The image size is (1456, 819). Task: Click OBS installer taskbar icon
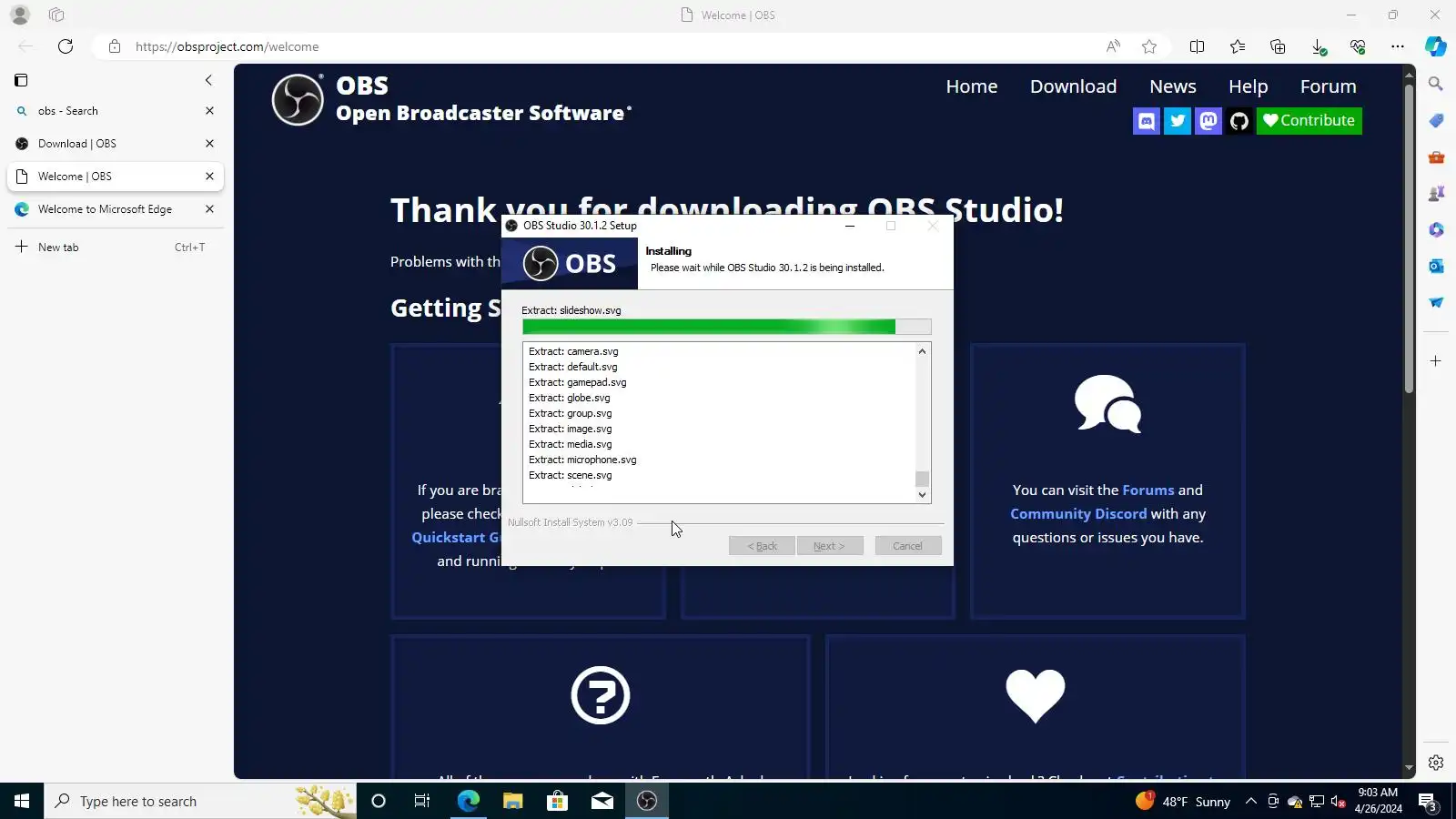(647, 801)
